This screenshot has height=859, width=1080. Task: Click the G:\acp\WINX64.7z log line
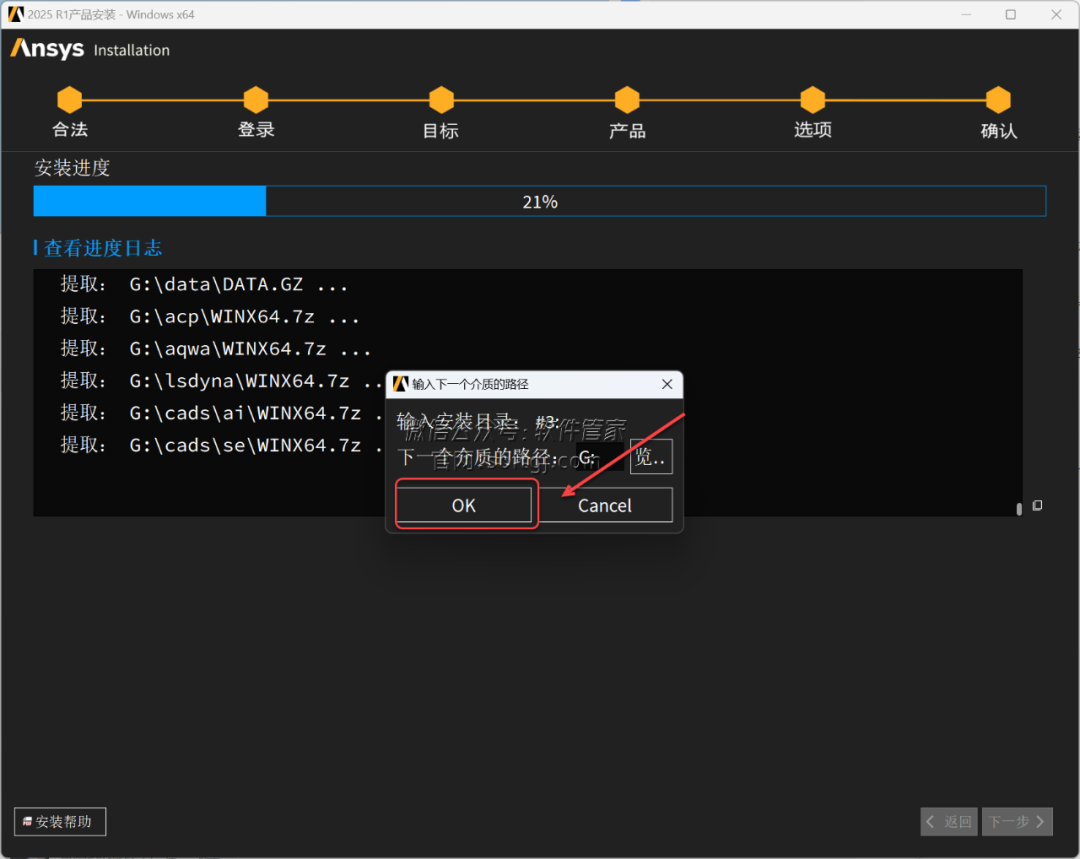coord(209,317)
